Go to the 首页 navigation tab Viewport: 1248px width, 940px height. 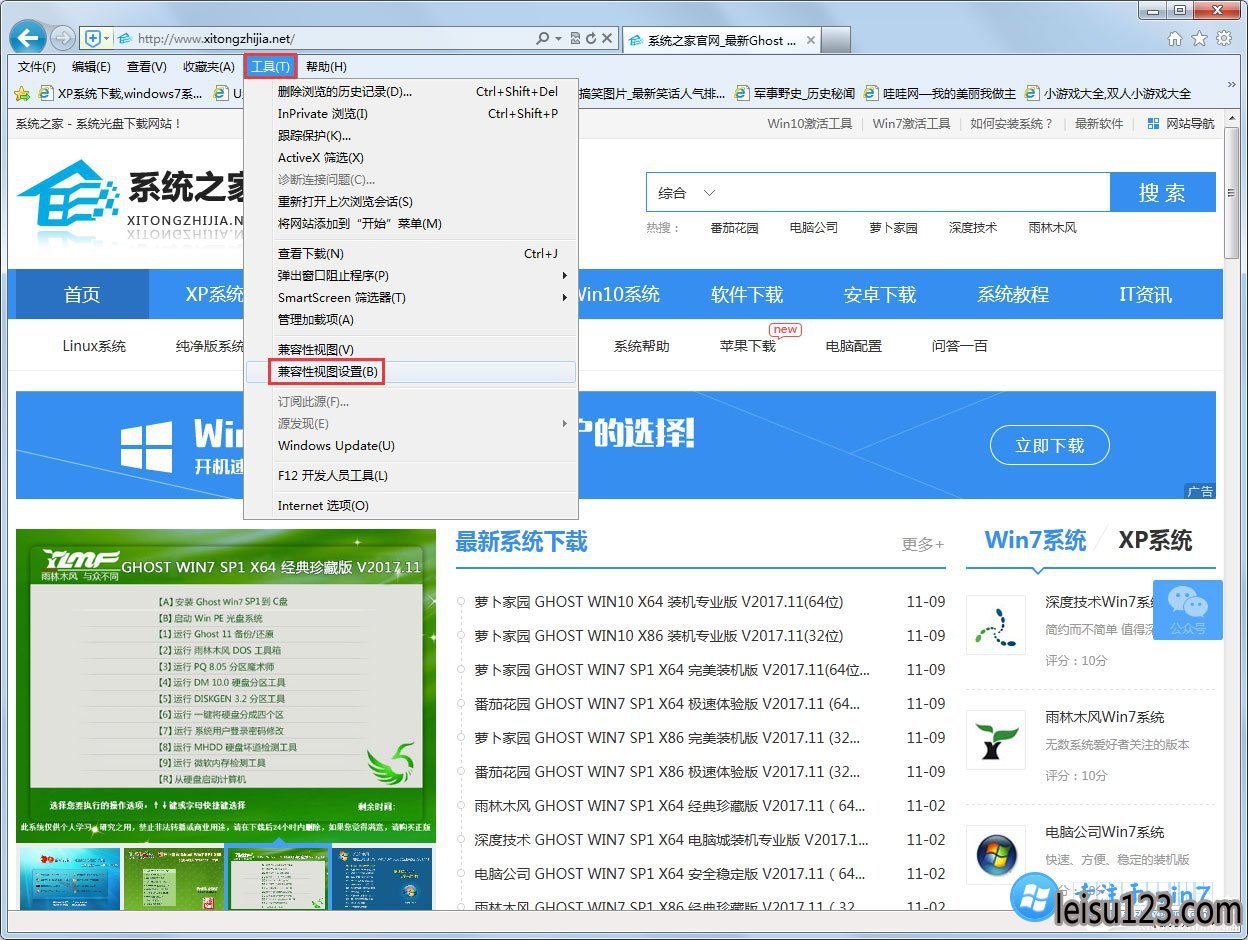(x=82, y=294)
